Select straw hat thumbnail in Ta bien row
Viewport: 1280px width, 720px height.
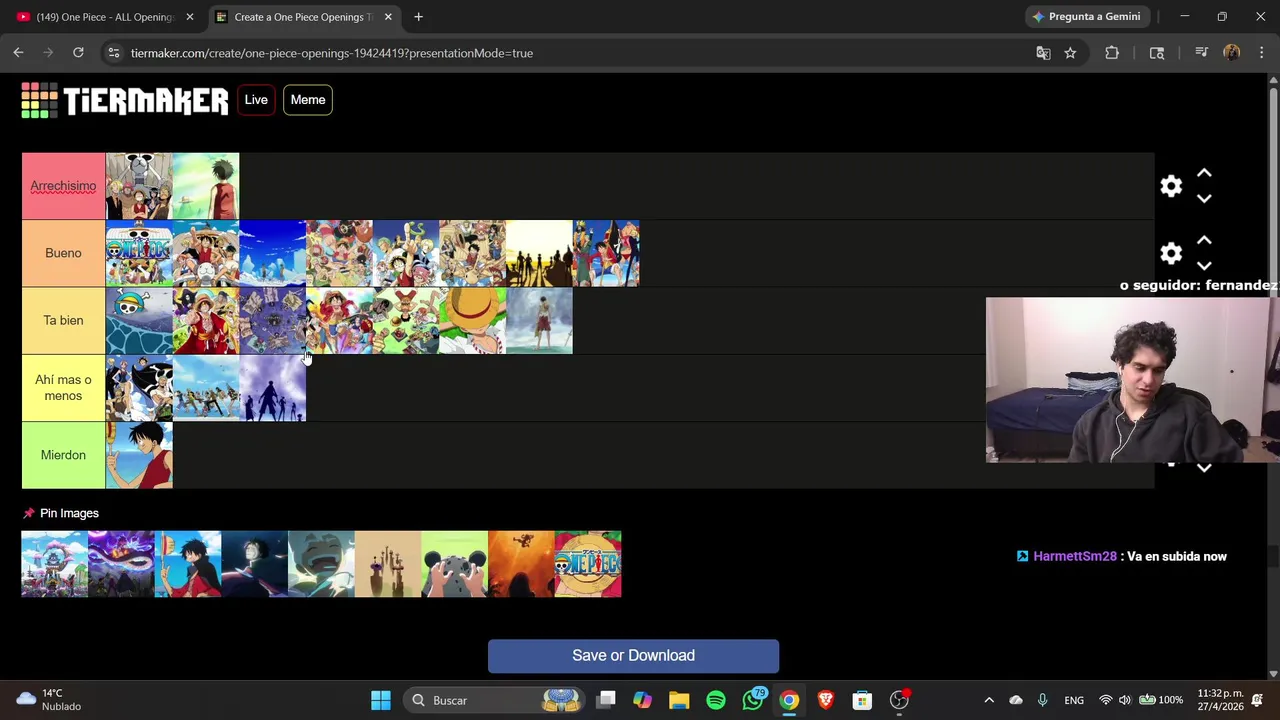(x=472, y=320)
